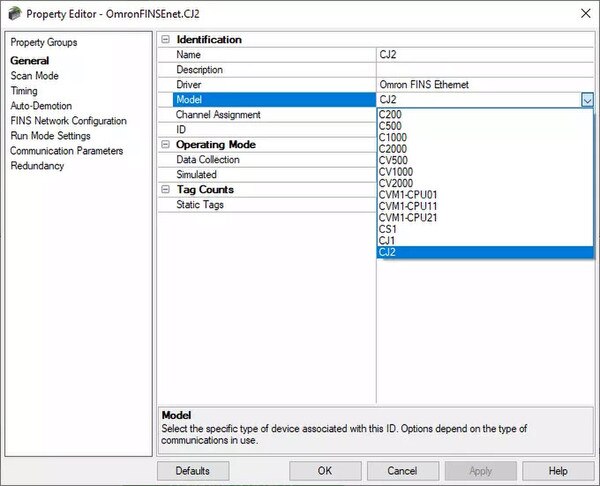The height and width of the screenshot is (486, 600).
Task: Choose highlighted CJ2 in the model list
Action: [x=485, y=252]
